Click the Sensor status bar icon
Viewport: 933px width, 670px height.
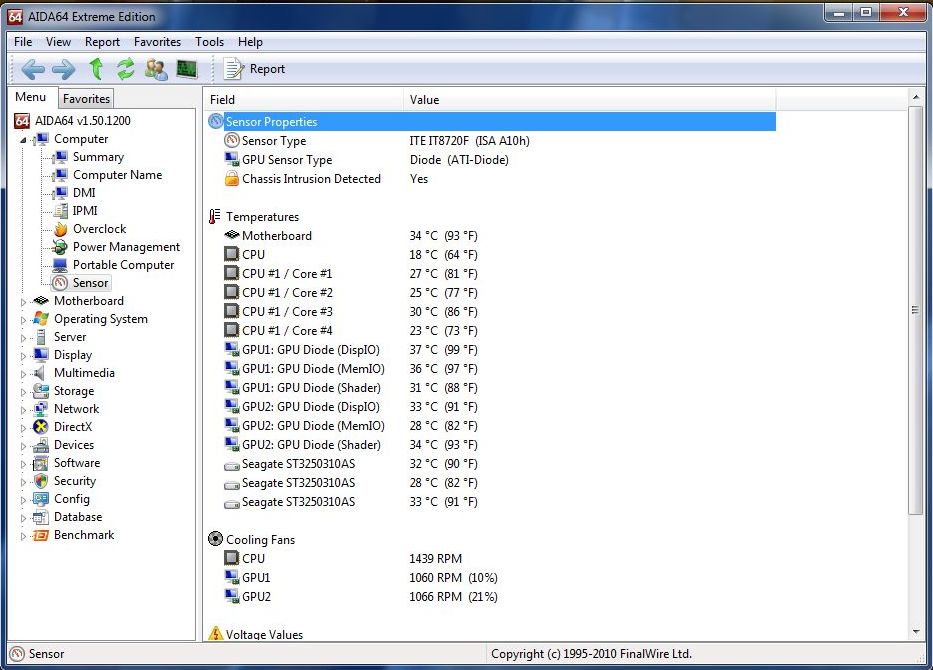click(x=18, y=653)
